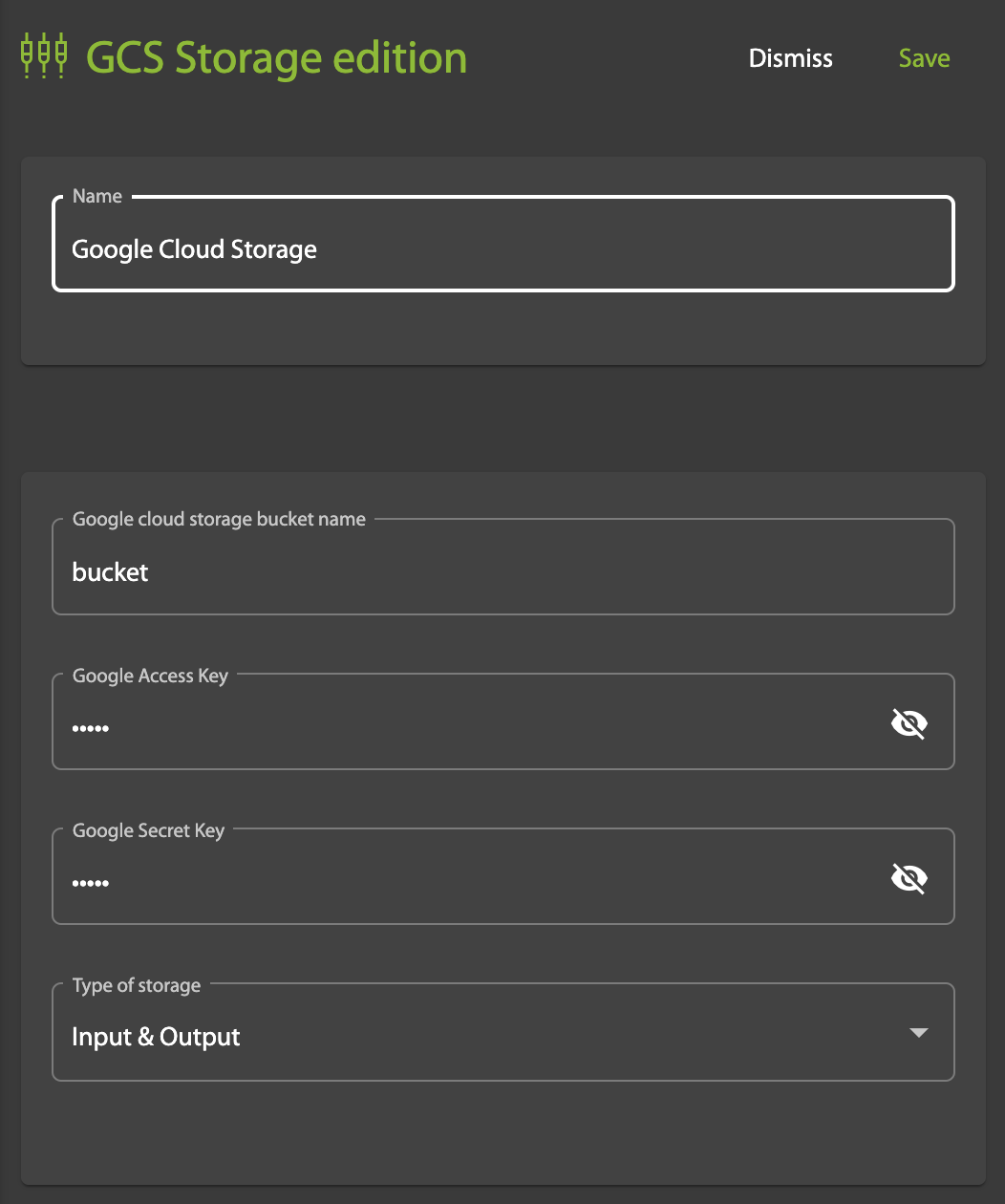The height and width of the screenshot is (1204, 1005).
Task: Show the hidden Google Secret Key
Action: (909, 877)
